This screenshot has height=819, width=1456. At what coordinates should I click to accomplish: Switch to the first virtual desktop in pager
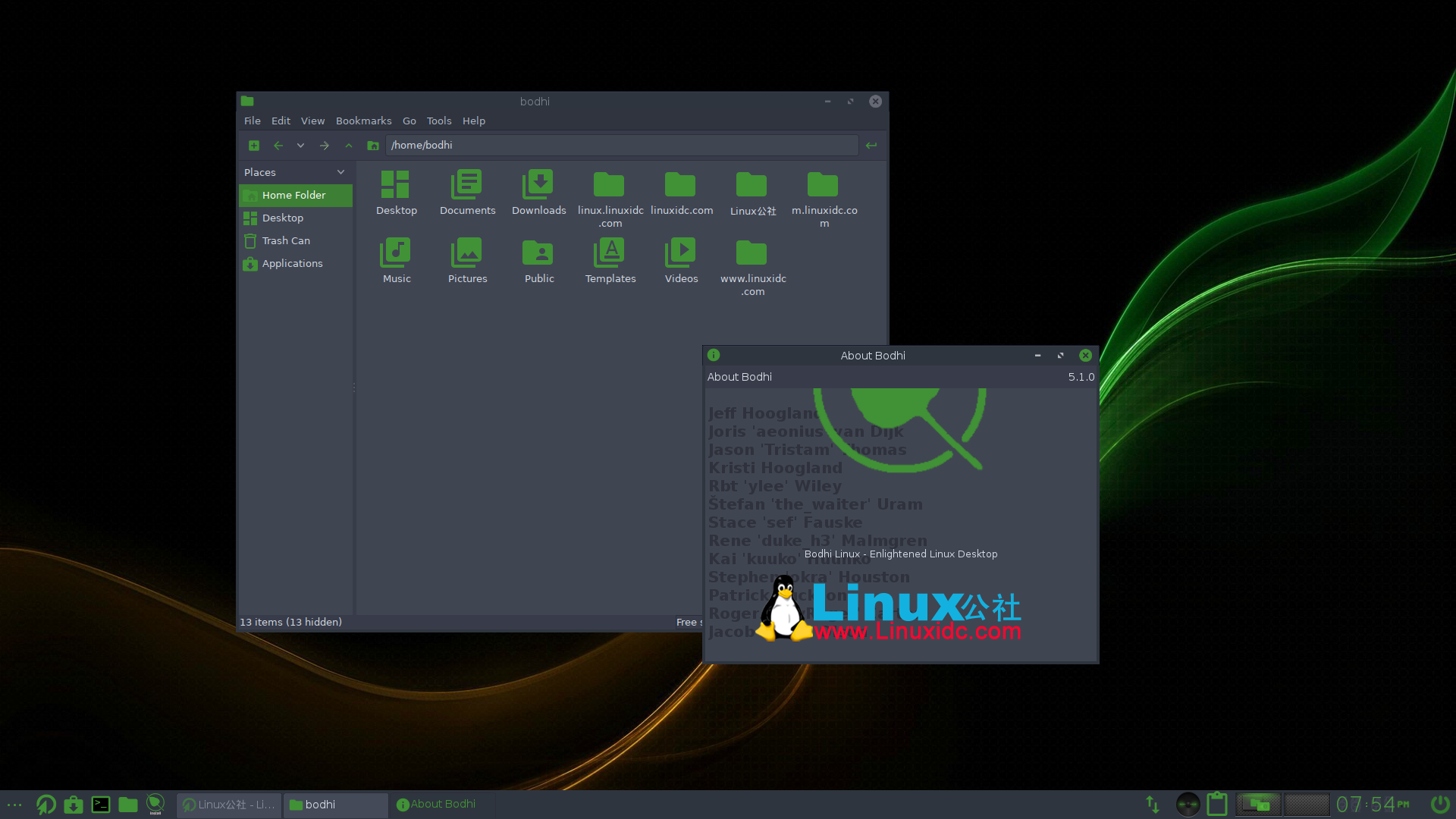coord(1259,805)
